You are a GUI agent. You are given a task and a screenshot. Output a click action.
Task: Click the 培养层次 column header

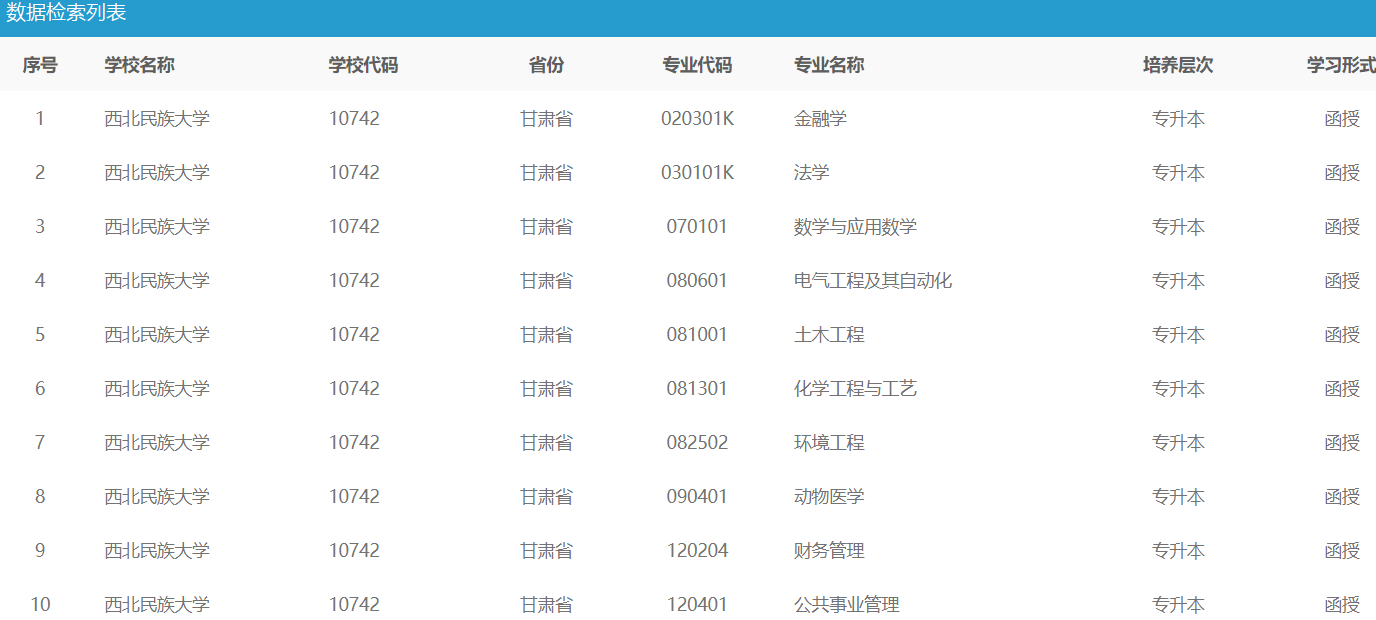[1178, 65]
